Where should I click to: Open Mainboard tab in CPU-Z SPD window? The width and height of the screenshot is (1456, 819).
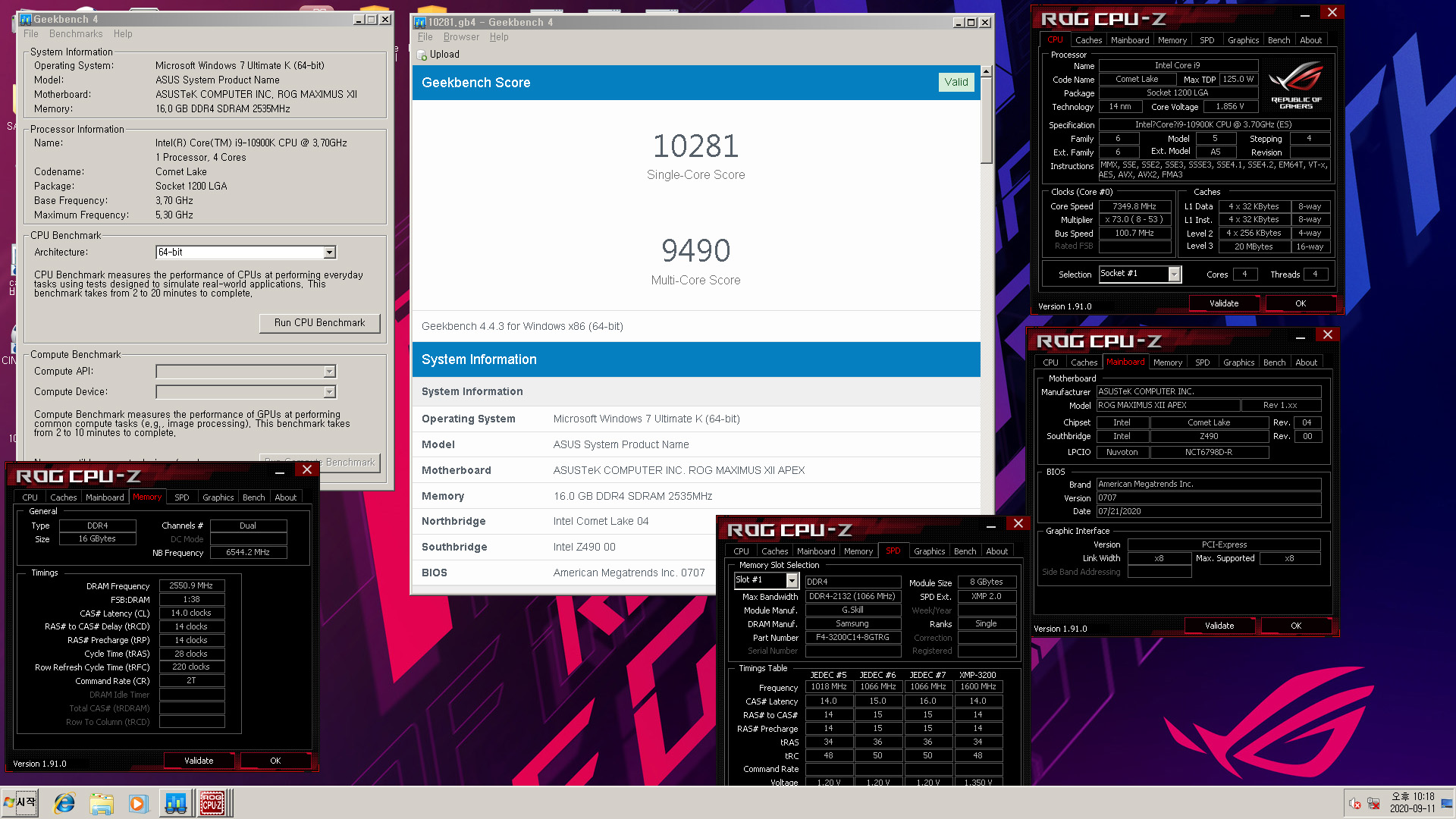click(x=816, y=551)
